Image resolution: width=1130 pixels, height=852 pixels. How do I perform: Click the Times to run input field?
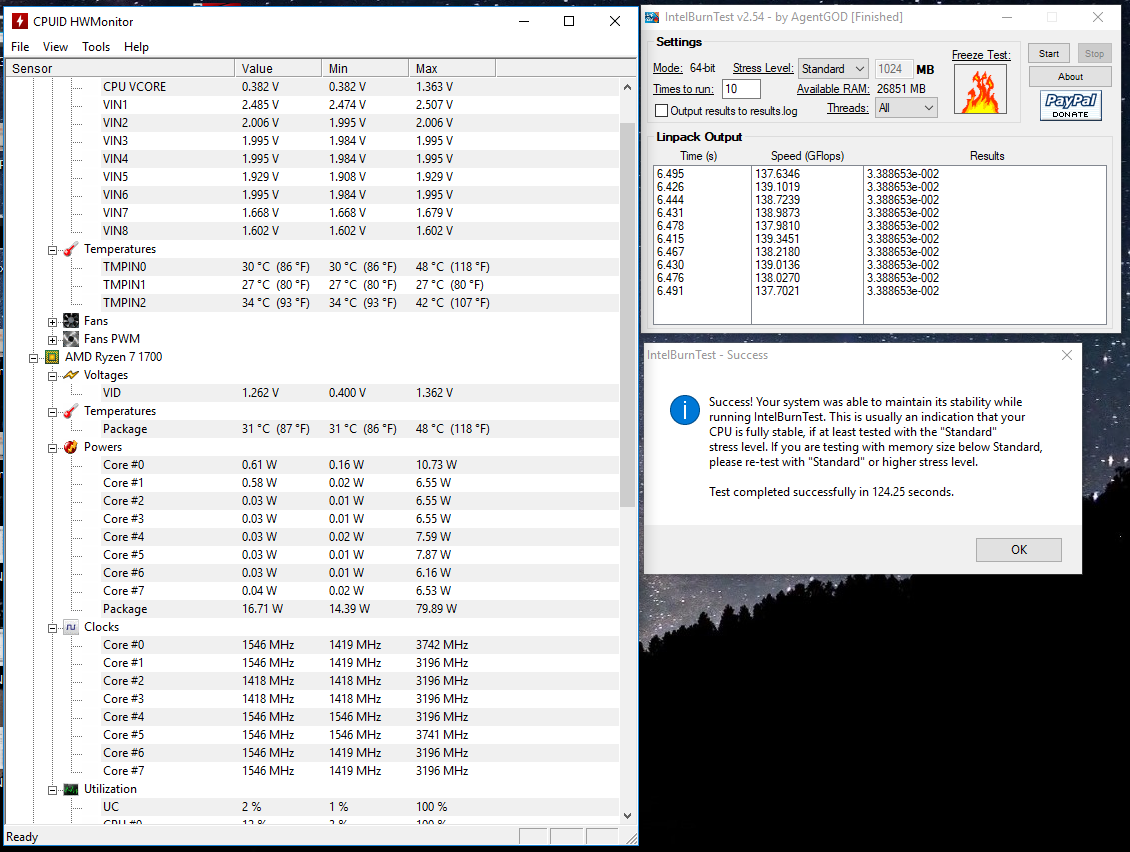click(741, 89)
